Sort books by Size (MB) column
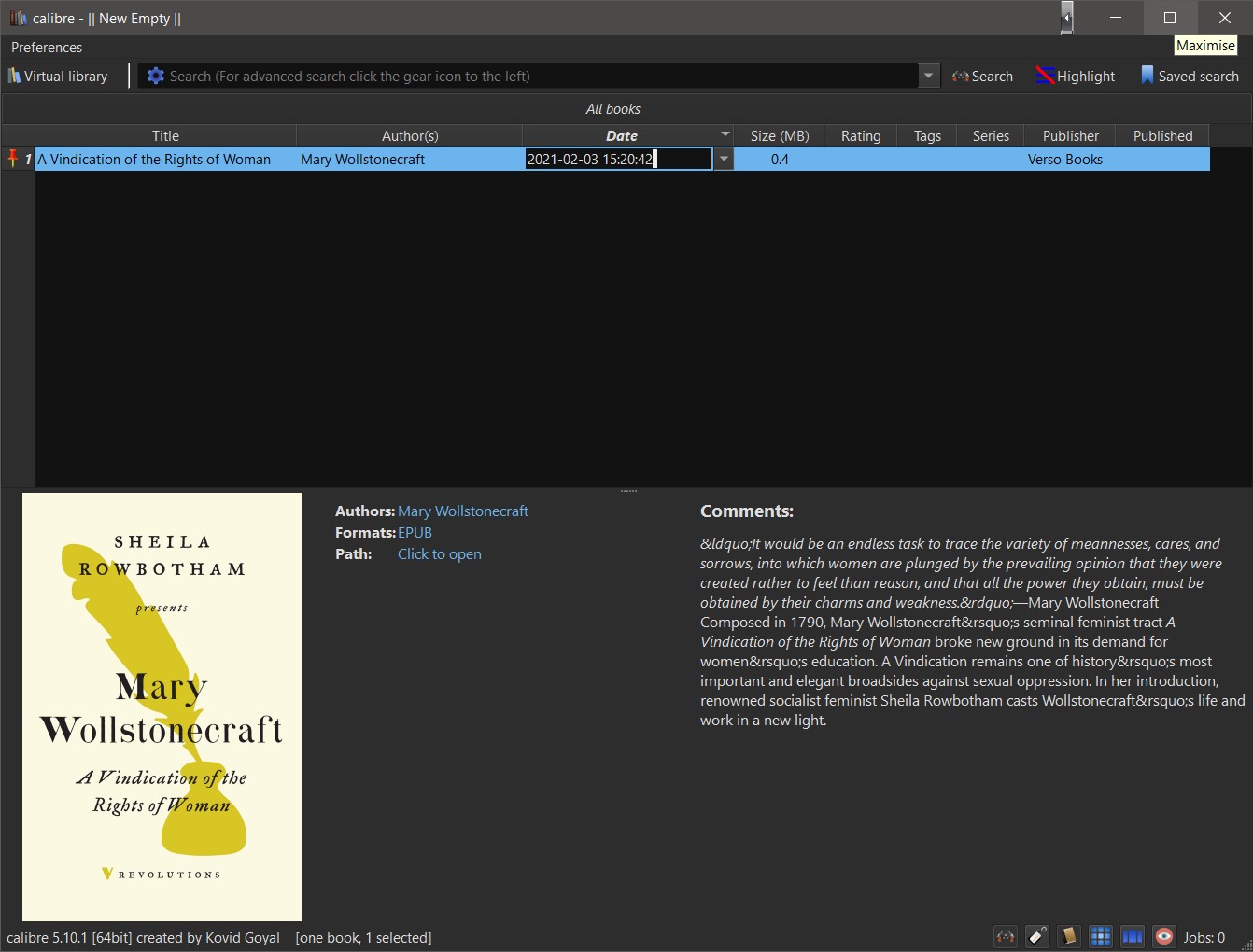Screen dimensions: 1253x952 tap(780, 136)
